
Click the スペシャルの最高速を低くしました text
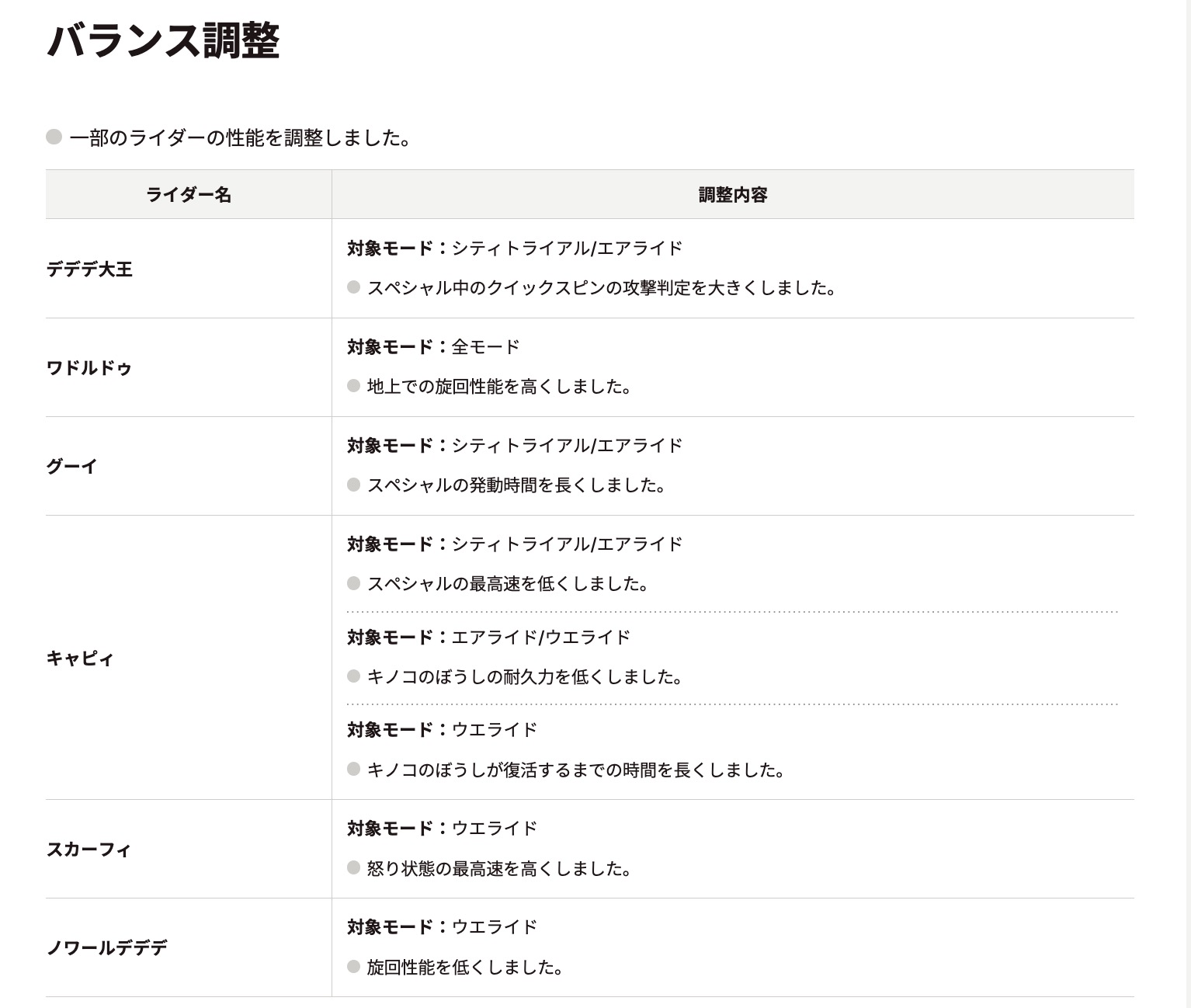coord(508,584)
